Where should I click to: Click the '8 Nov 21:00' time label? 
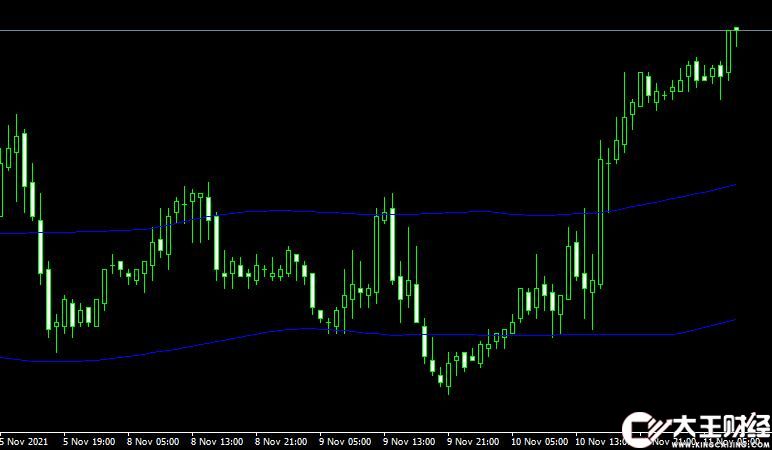(x=281, y=442)
